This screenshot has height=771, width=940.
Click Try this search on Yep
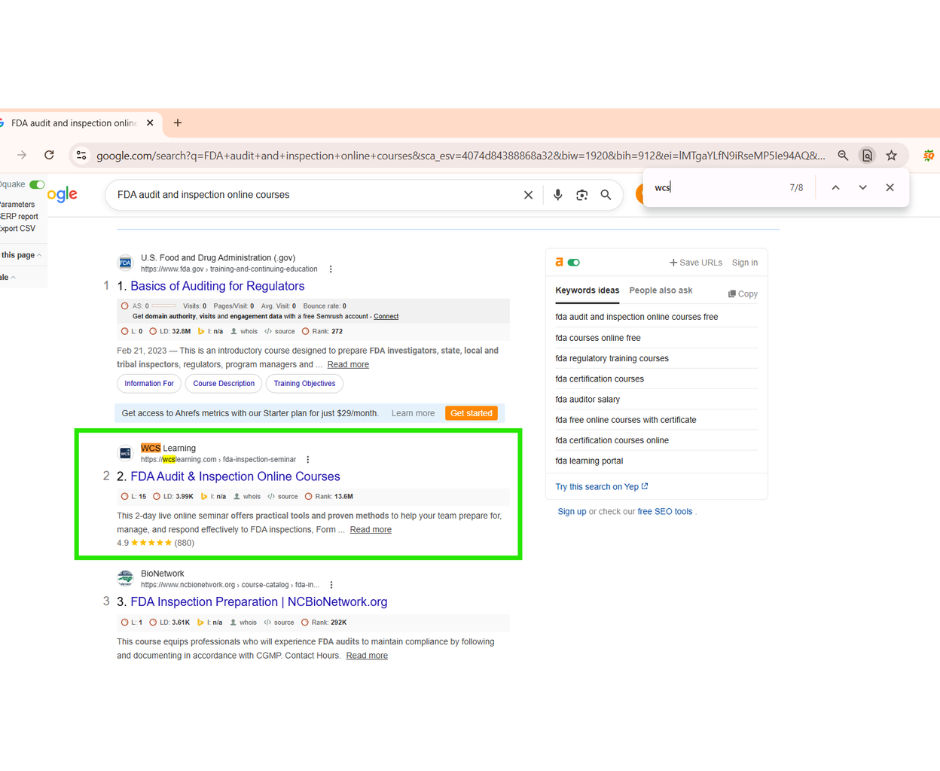601,487
